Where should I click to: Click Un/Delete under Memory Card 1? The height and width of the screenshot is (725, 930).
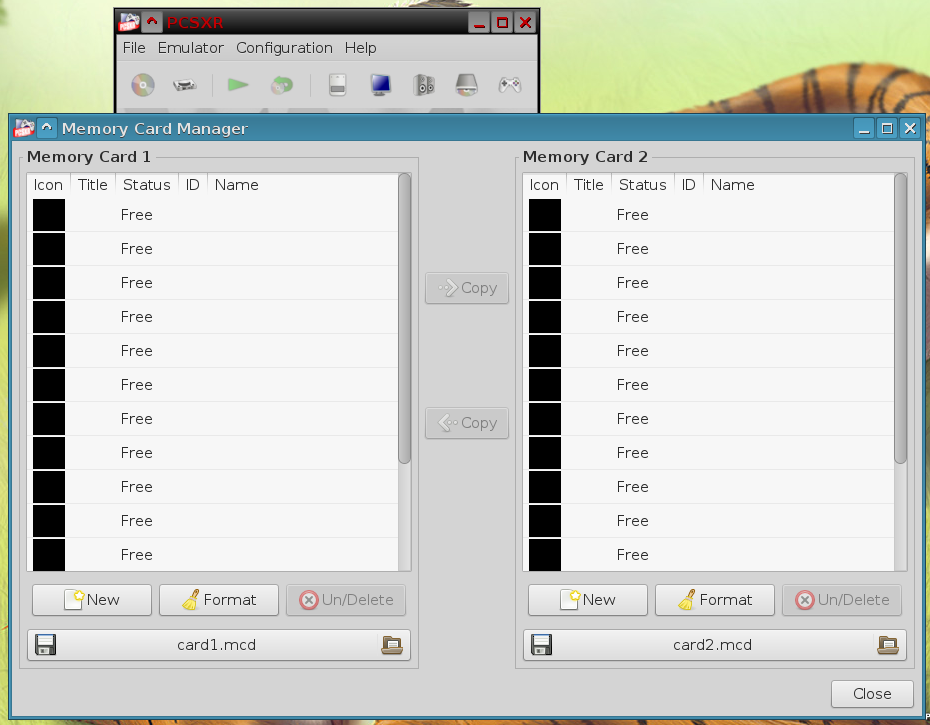(x=346, y=600)
